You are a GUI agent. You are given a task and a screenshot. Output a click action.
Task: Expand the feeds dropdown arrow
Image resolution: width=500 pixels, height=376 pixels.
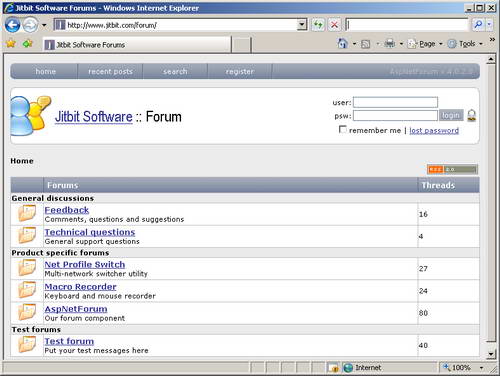pos(378,44)
